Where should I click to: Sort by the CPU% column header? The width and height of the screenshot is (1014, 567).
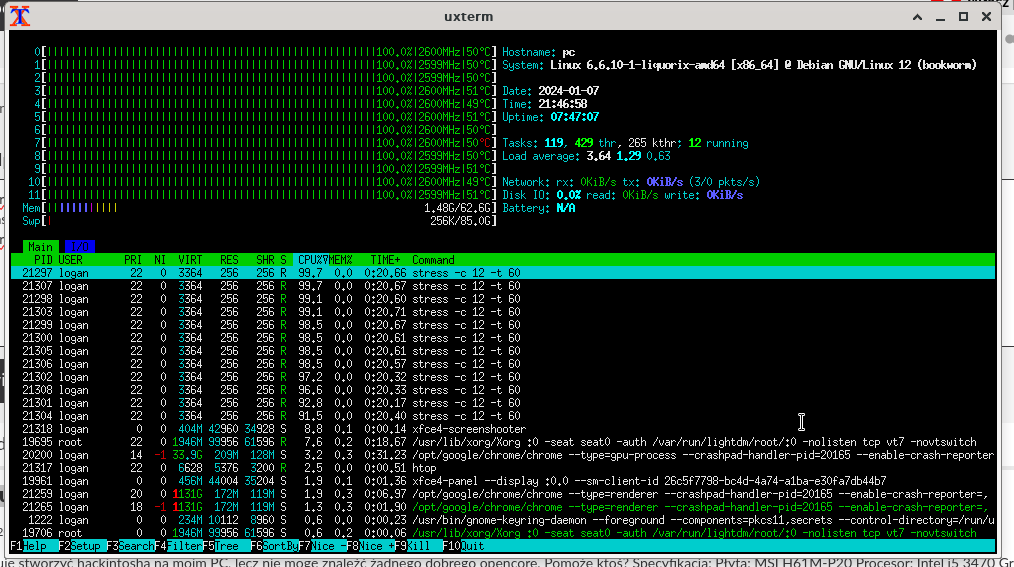[312, 260]
